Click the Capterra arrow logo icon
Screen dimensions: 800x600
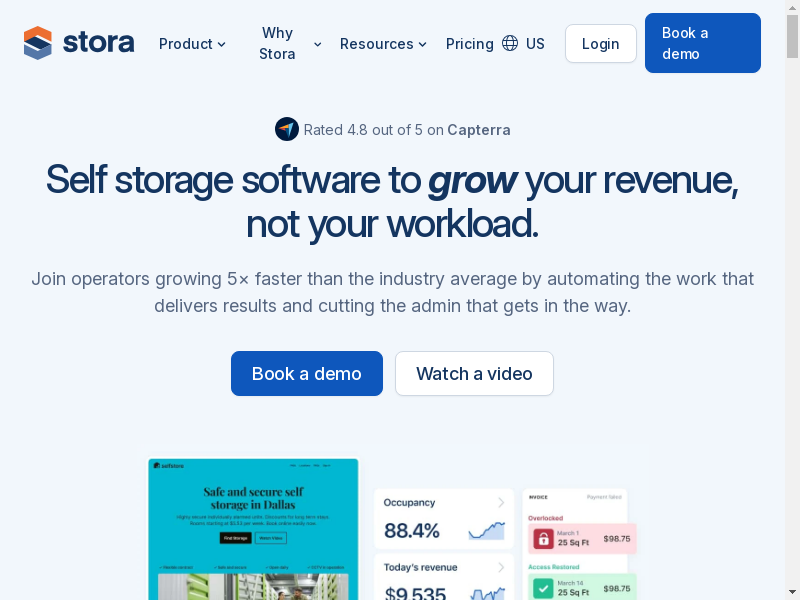[287, 129]
